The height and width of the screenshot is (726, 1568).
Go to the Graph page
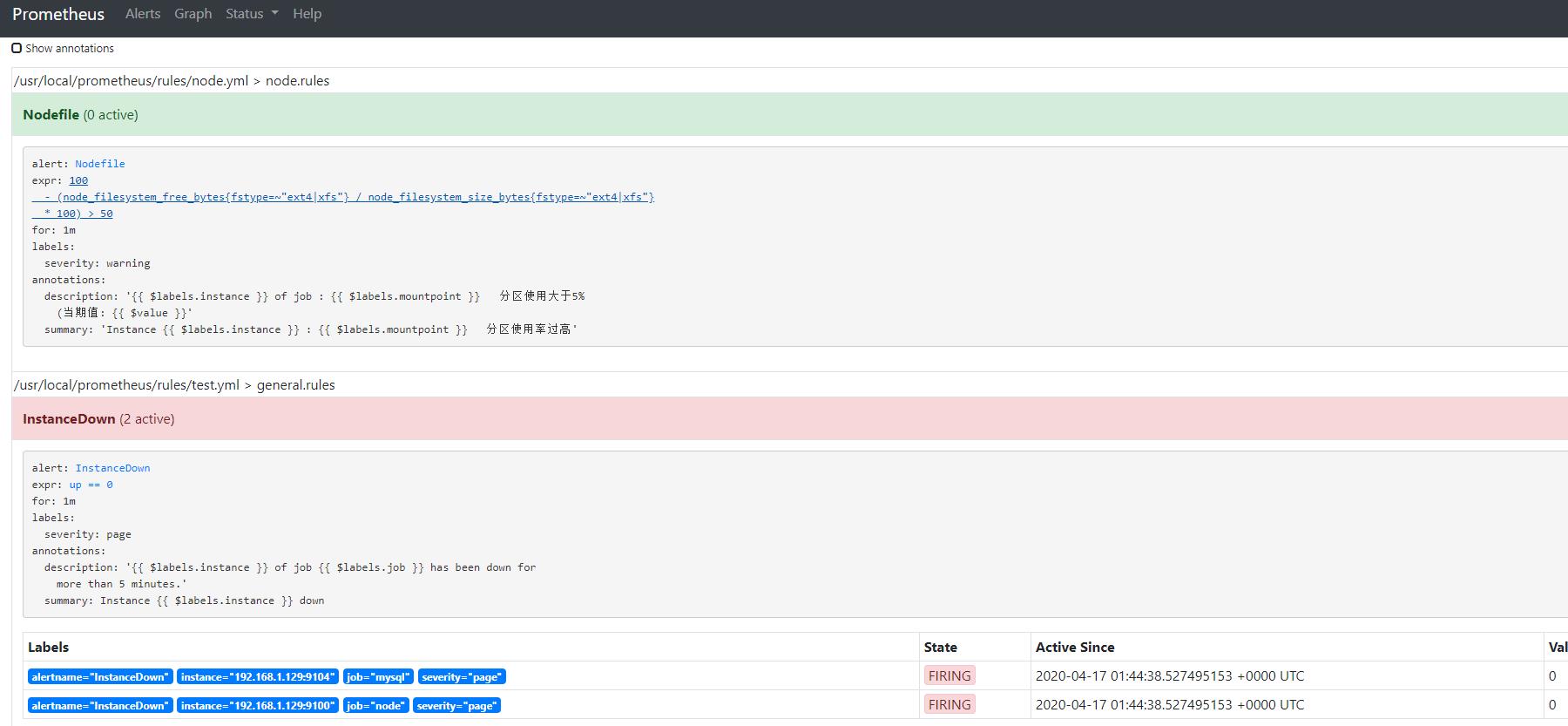pos(193,14)
